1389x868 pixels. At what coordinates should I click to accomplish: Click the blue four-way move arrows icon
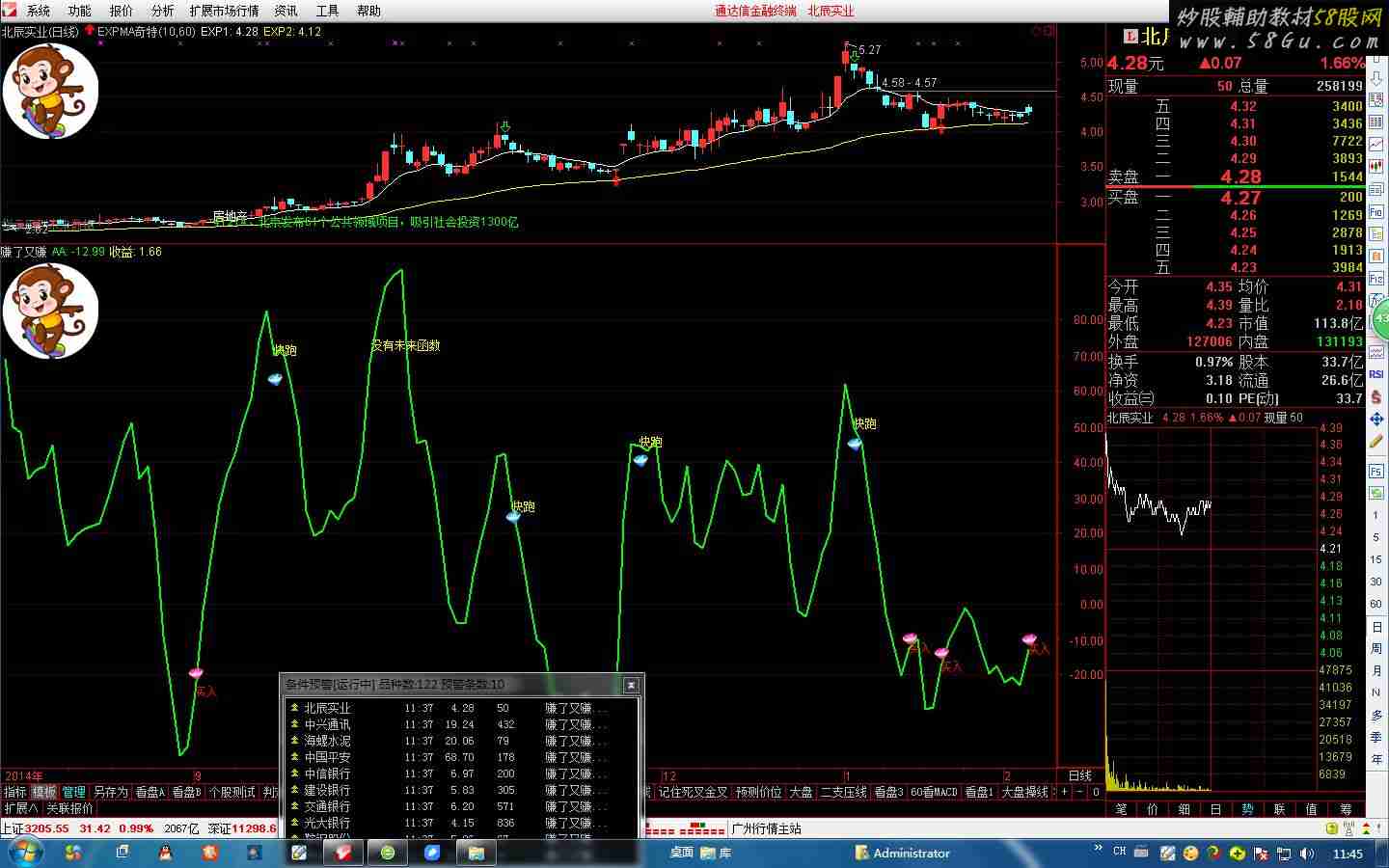pyautogui.click(x=1376, y=420)
